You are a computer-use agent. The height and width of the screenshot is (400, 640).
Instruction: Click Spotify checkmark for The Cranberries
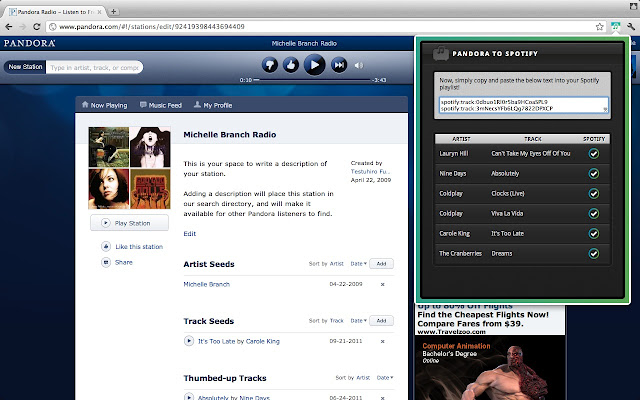coord(593,253)
